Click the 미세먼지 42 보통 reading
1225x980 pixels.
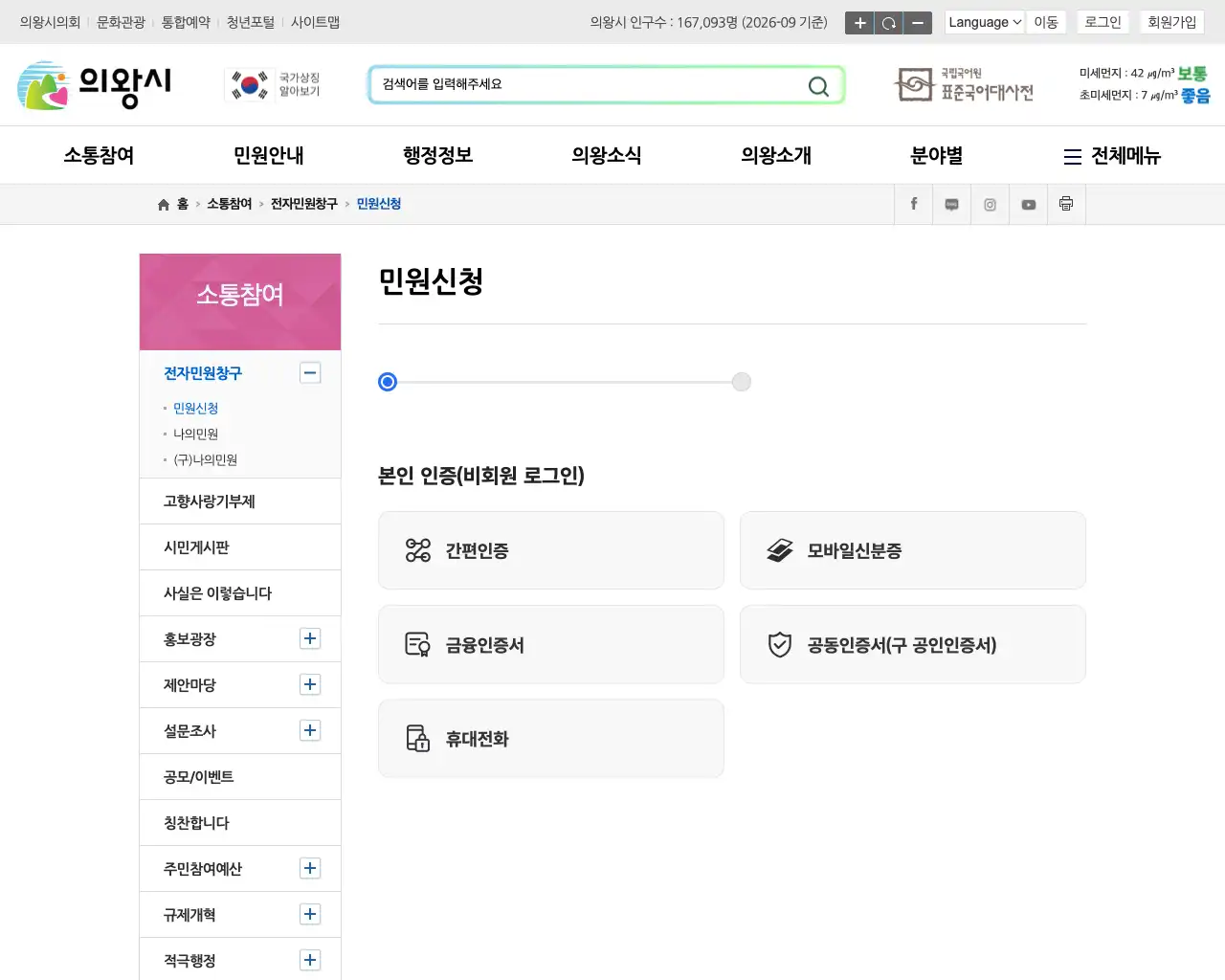click(1144, 74)
